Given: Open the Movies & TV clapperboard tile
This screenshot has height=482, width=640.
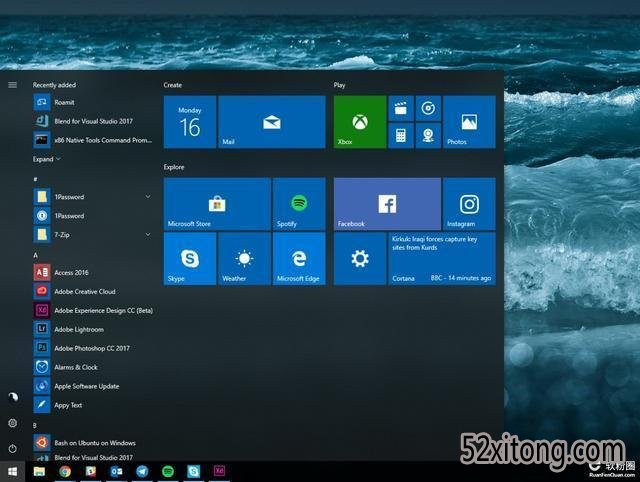Looking at the screenshot, I should point(401,108).
